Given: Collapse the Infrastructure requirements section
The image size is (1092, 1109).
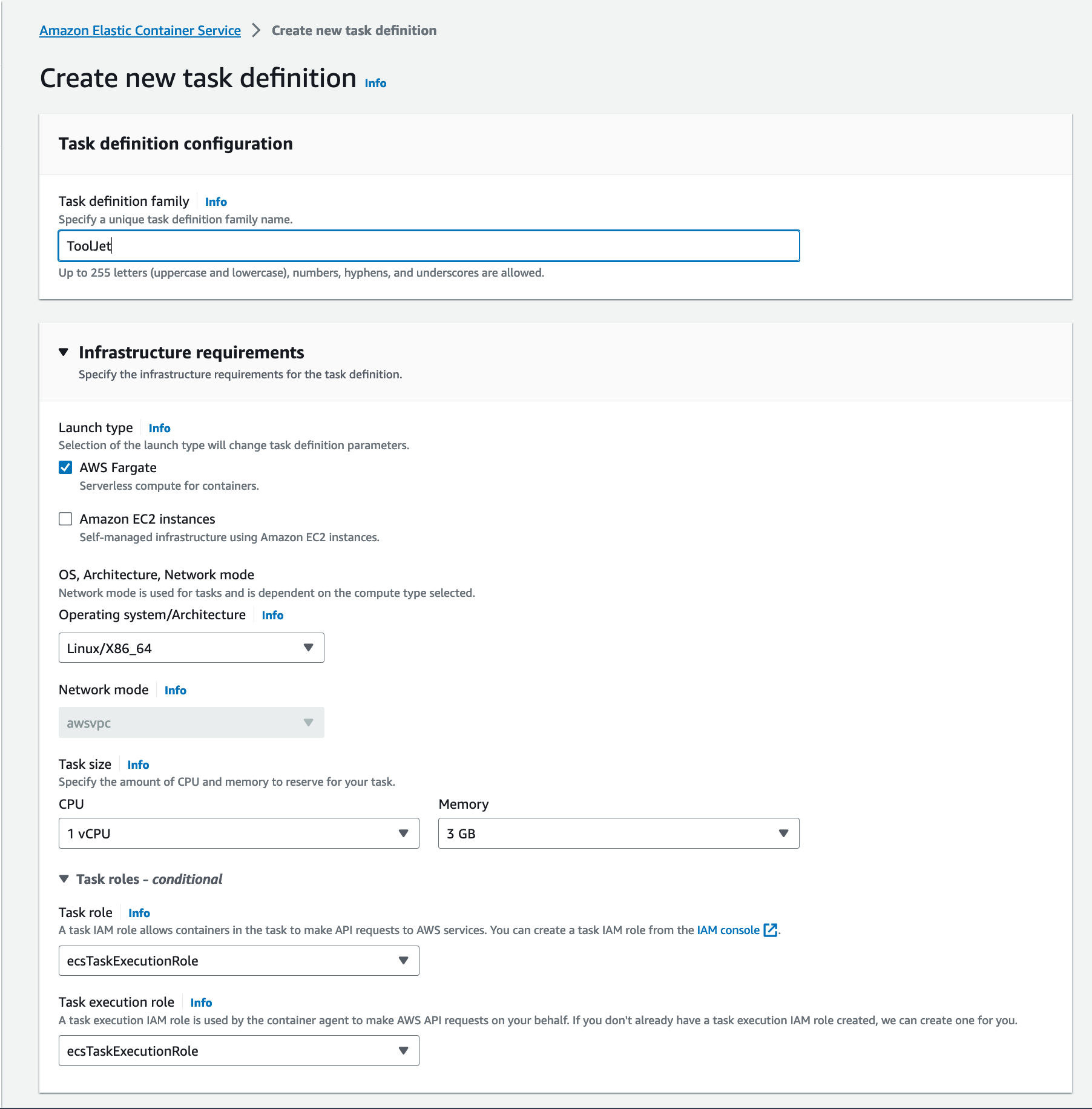Looking at the screenshot, I should (64, 352).
